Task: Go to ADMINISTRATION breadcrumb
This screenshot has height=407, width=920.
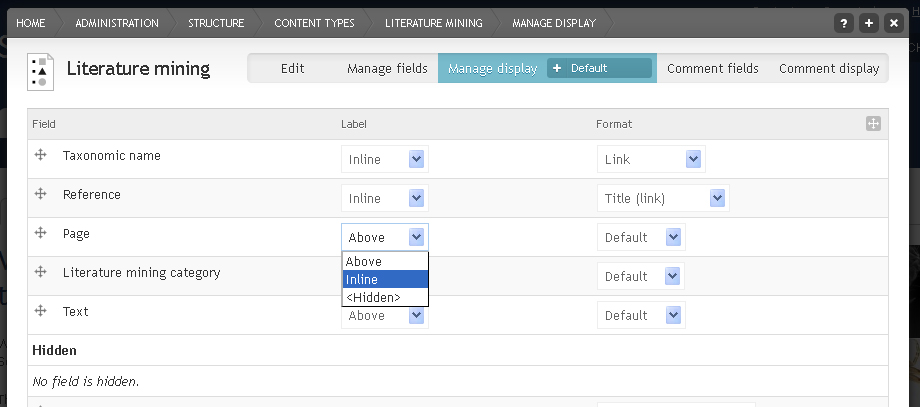Action: [117, 23]
